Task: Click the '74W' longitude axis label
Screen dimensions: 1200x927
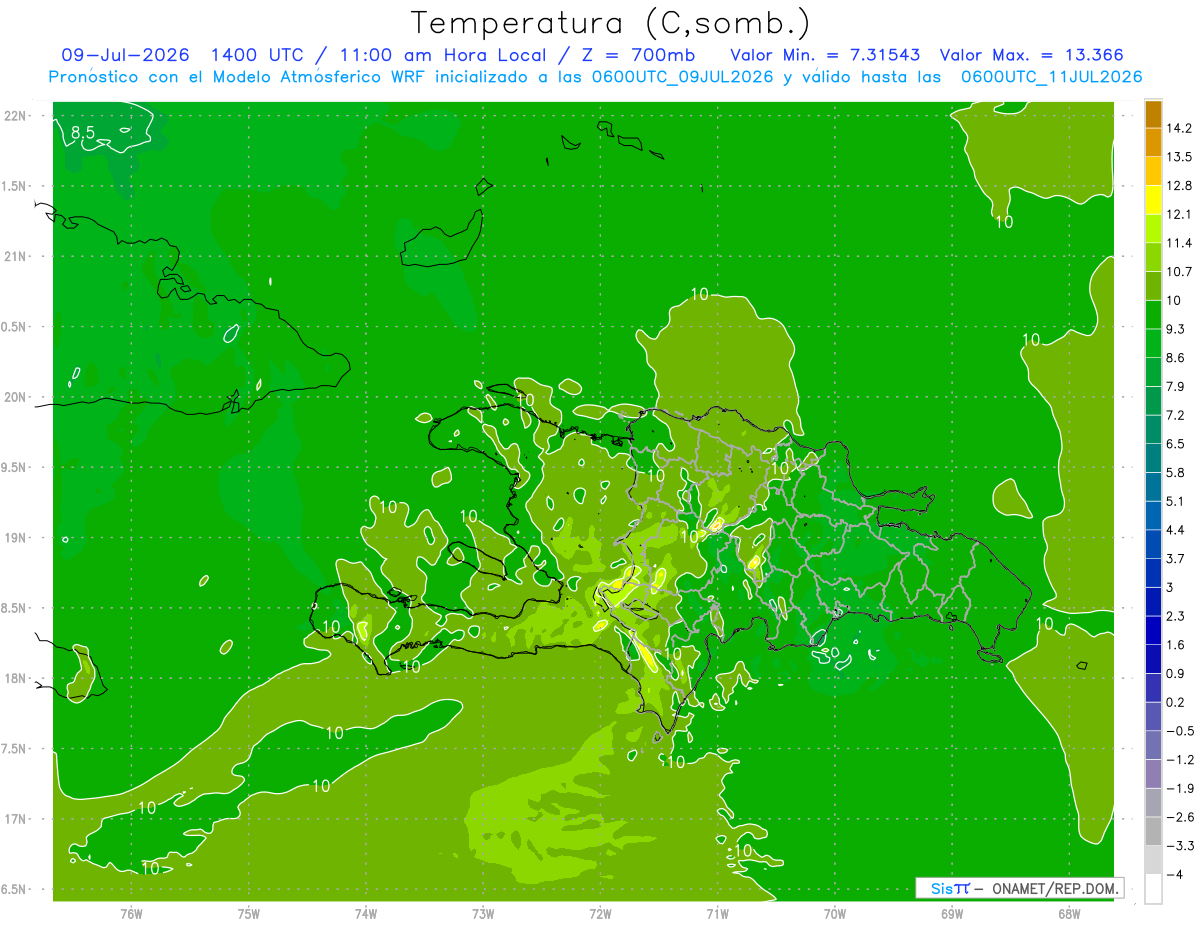Action: (365, 914)
